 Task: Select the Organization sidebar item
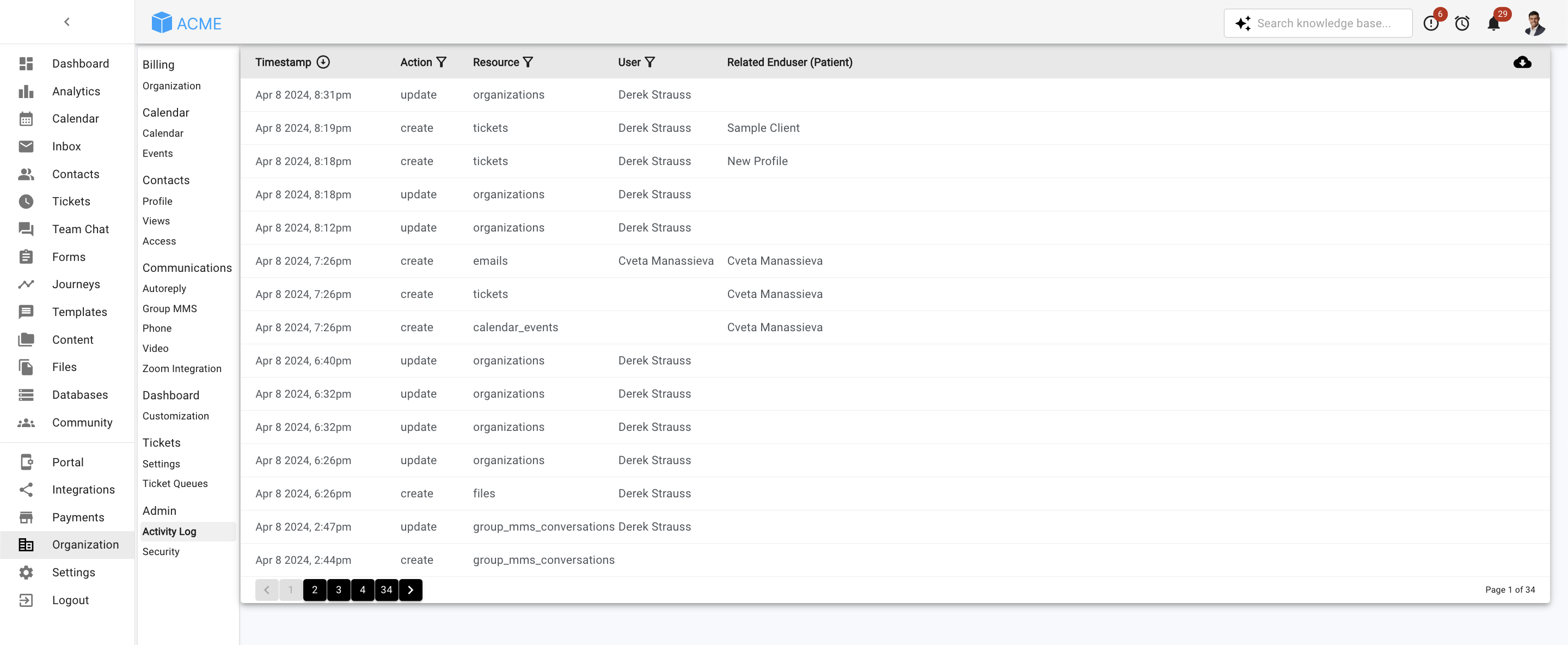click(x=67, y=545)
